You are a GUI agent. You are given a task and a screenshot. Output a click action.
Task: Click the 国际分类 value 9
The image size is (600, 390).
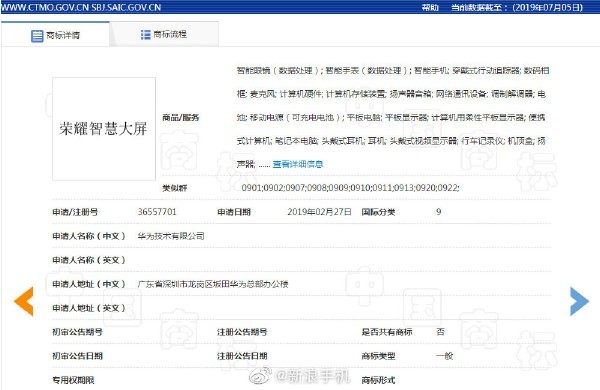[x=439, y=212]
